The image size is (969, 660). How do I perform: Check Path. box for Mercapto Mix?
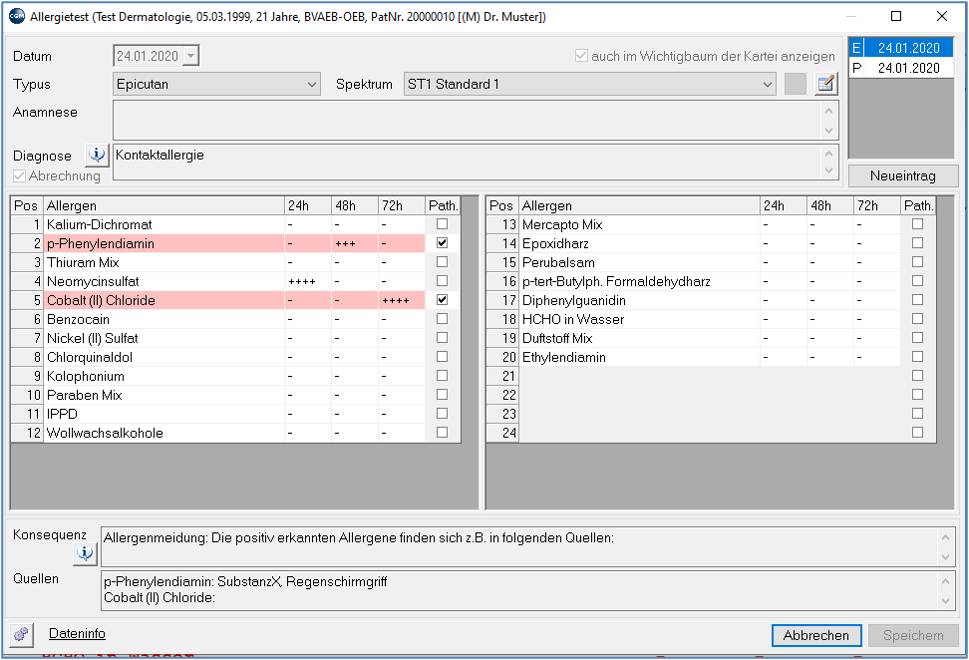917,224
